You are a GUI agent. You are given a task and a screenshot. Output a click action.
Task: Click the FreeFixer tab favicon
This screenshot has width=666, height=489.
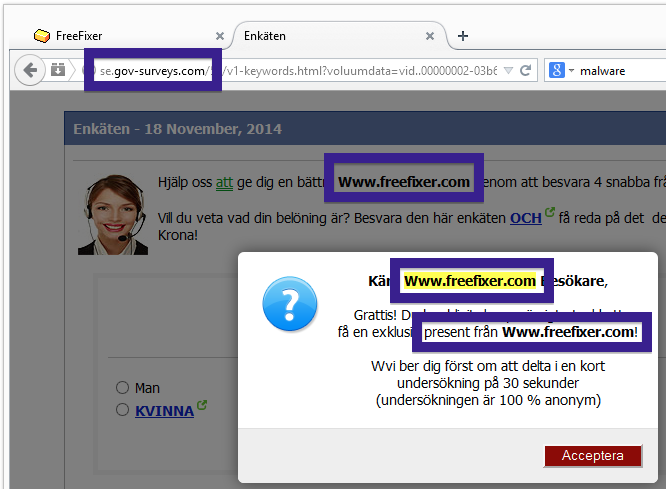[x=42, y=36]
